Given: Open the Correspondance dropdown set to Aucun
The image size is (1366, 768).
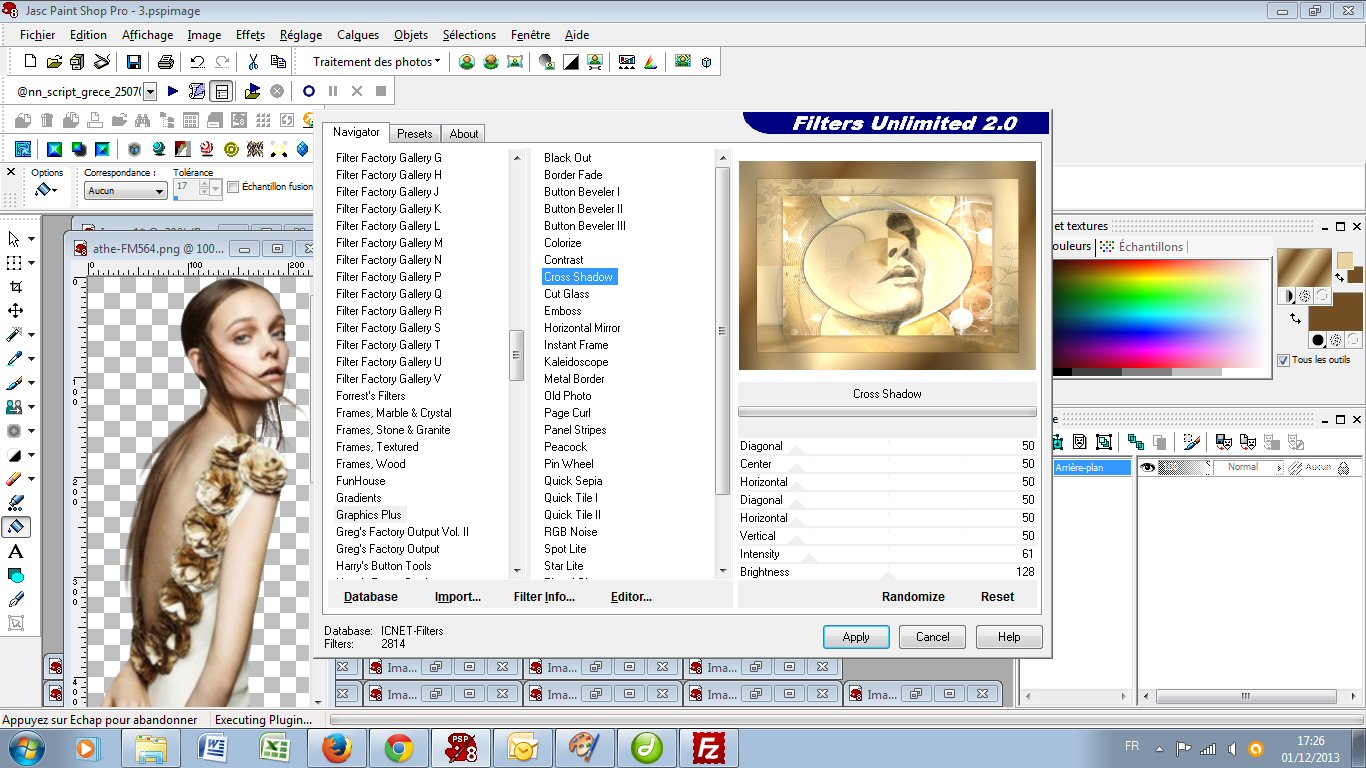Looking at the screenshot, I should 125,190.
